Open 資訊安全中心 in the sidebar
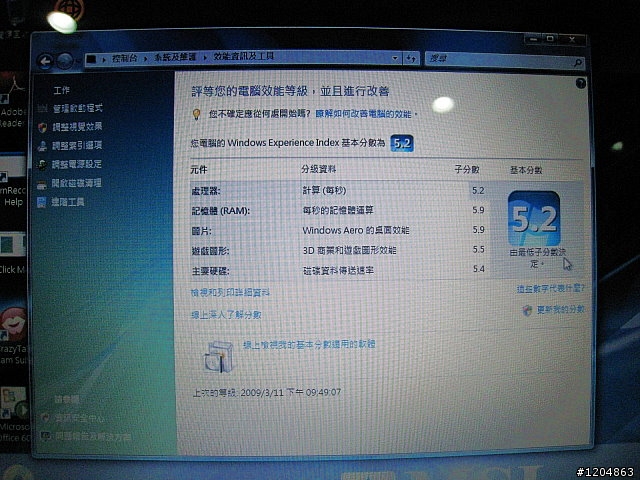 coord(79,418)
